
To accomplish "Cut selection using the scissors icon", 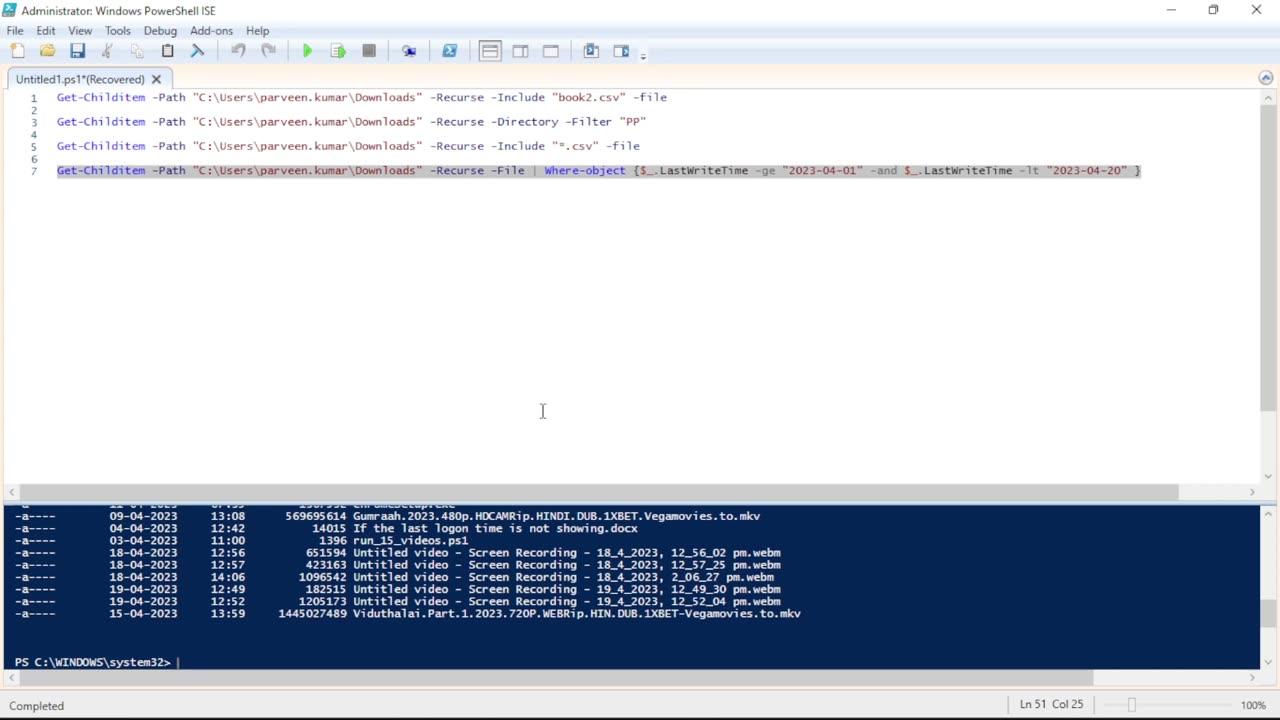I will point(107,51).
